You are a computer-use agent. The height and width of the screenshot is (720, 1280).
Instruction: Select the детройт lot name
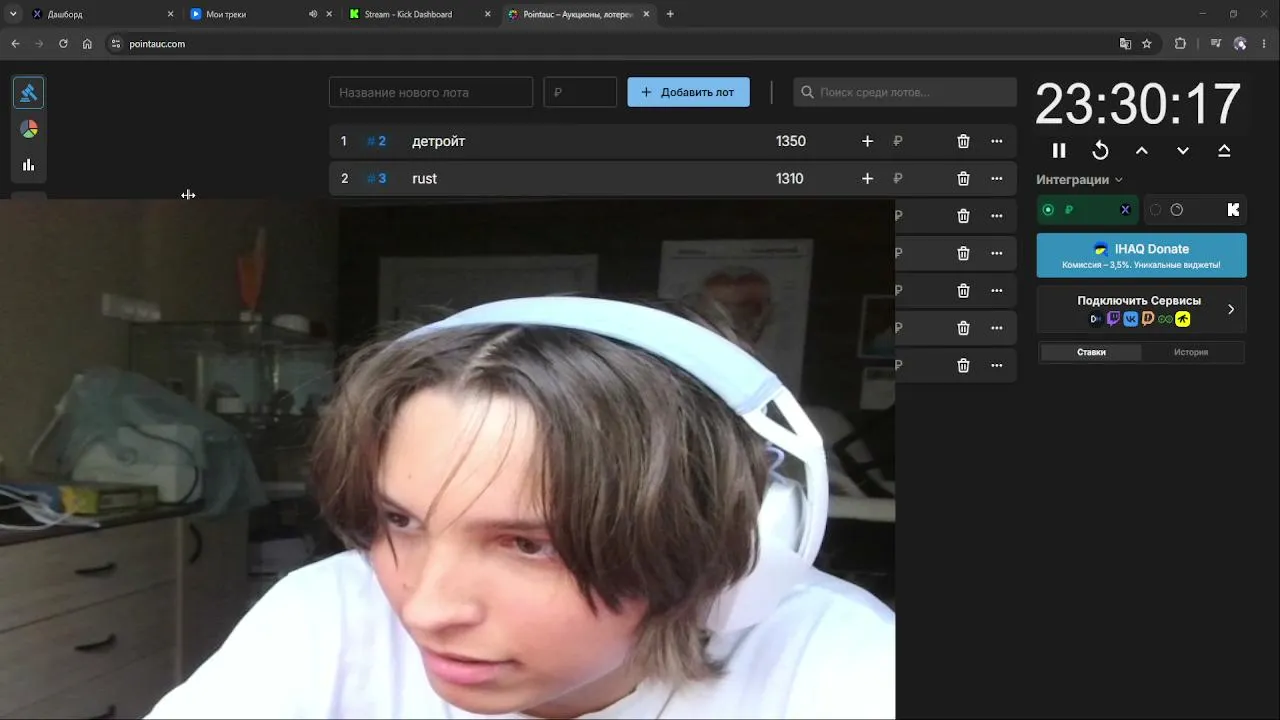[439, 141]
